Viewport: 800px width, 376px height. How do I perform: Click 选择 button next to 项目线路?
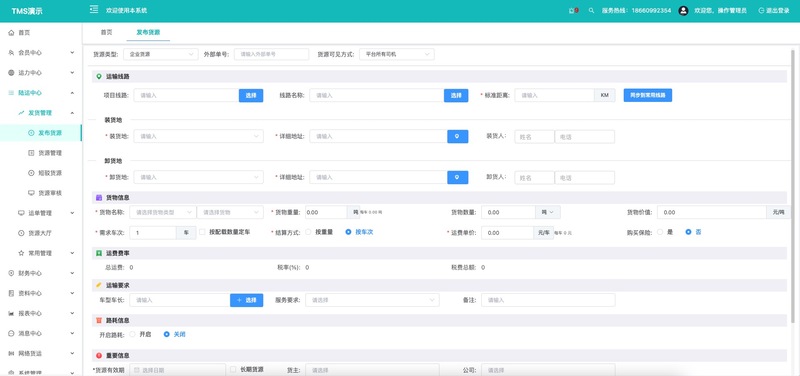click(251, 95)
